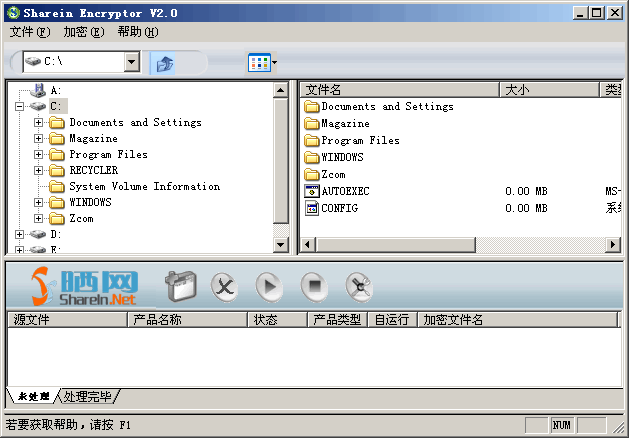
Task: Expand the Zcom folder in tree
Action: click(x=38, y=218)
